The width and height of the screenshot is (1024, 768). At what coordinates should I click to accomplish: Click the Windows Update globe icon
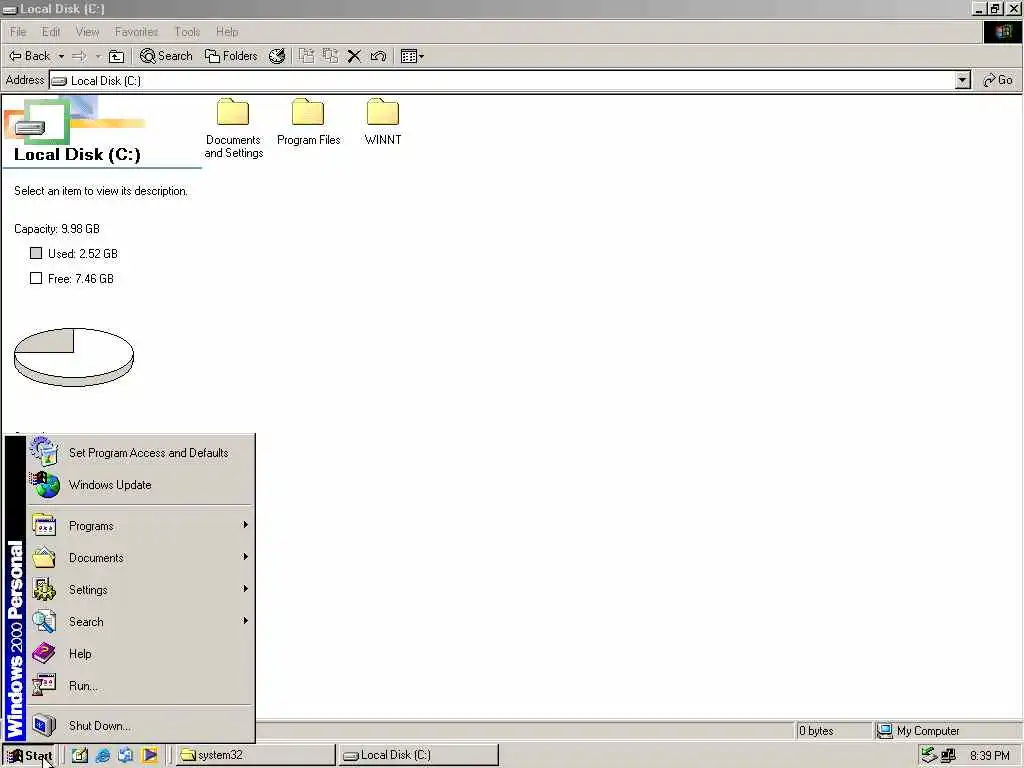pos(45,485)
